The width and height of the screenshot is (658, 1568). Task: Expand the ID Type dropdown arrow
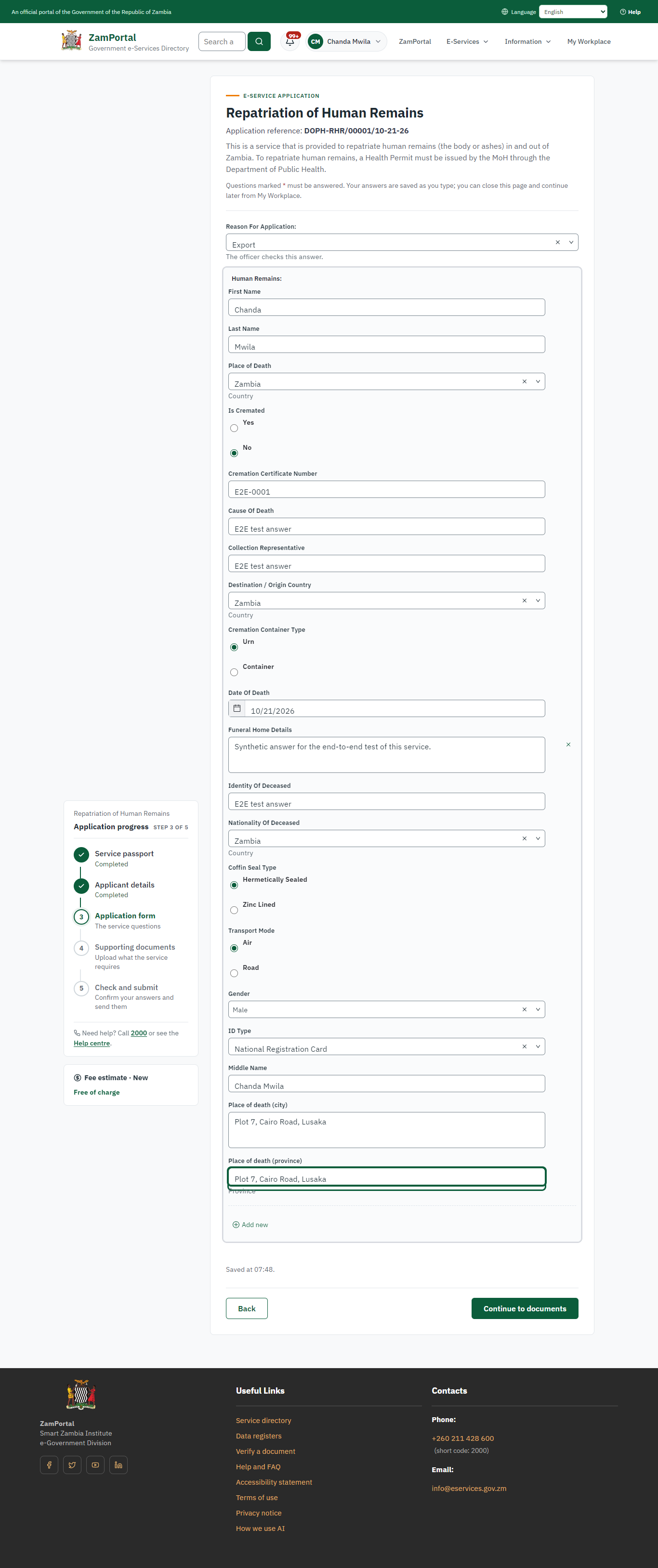pos(538,1047)
